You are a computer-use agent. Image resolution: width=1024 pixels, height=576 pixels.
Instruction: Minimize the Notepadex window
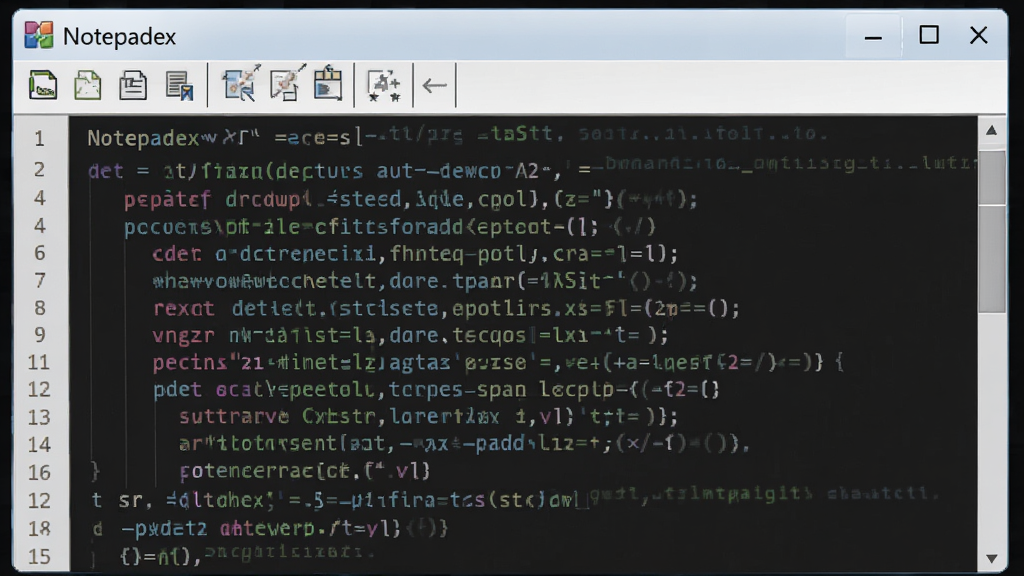(x=873, y=37)
